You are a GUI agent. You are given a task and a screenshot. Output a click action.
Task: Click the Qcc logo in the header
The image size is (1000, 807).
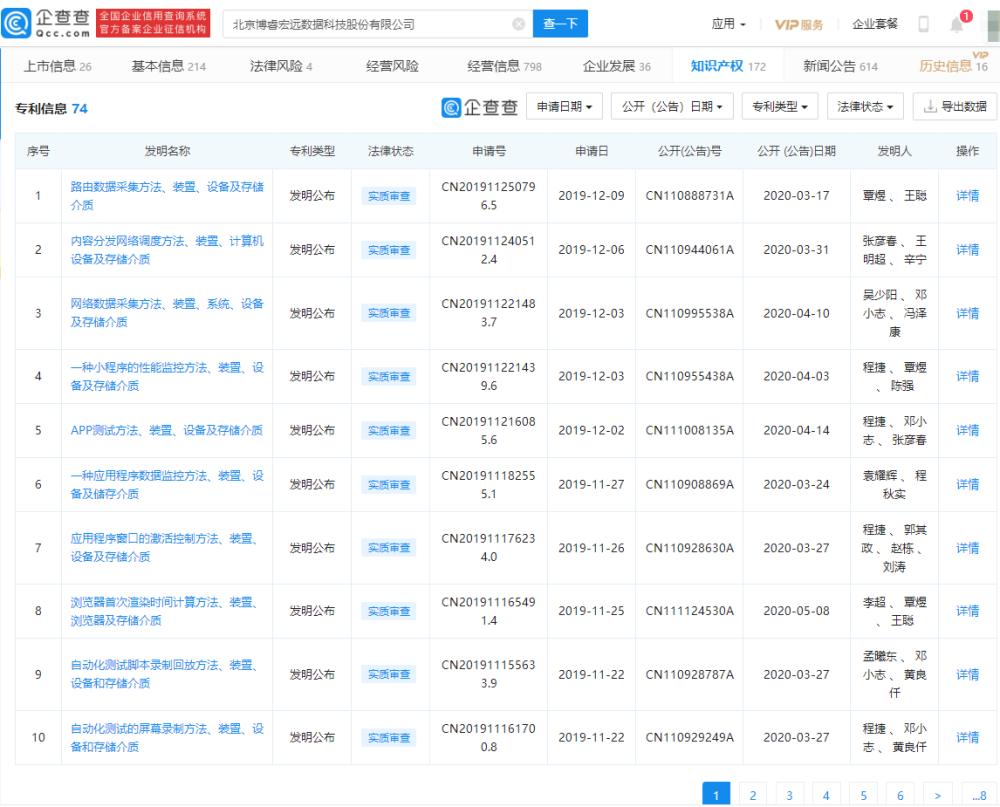point(46,24)
